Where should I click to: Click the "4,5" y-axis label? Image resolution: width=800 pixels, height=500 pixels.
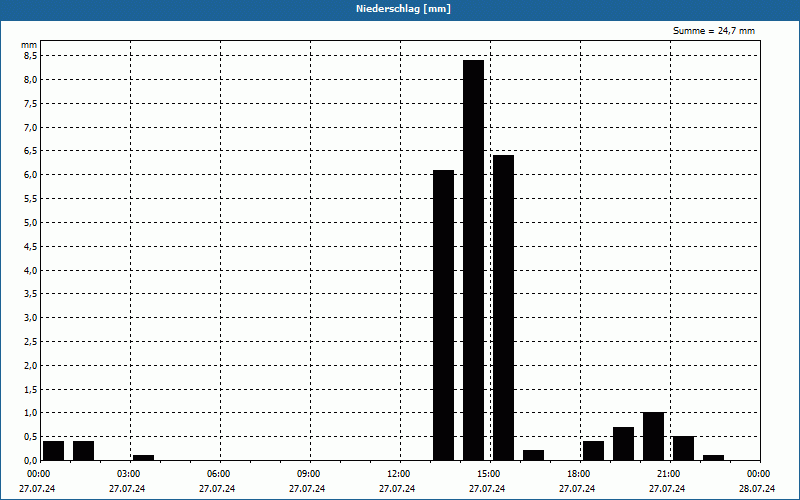(x=31, y=246)
